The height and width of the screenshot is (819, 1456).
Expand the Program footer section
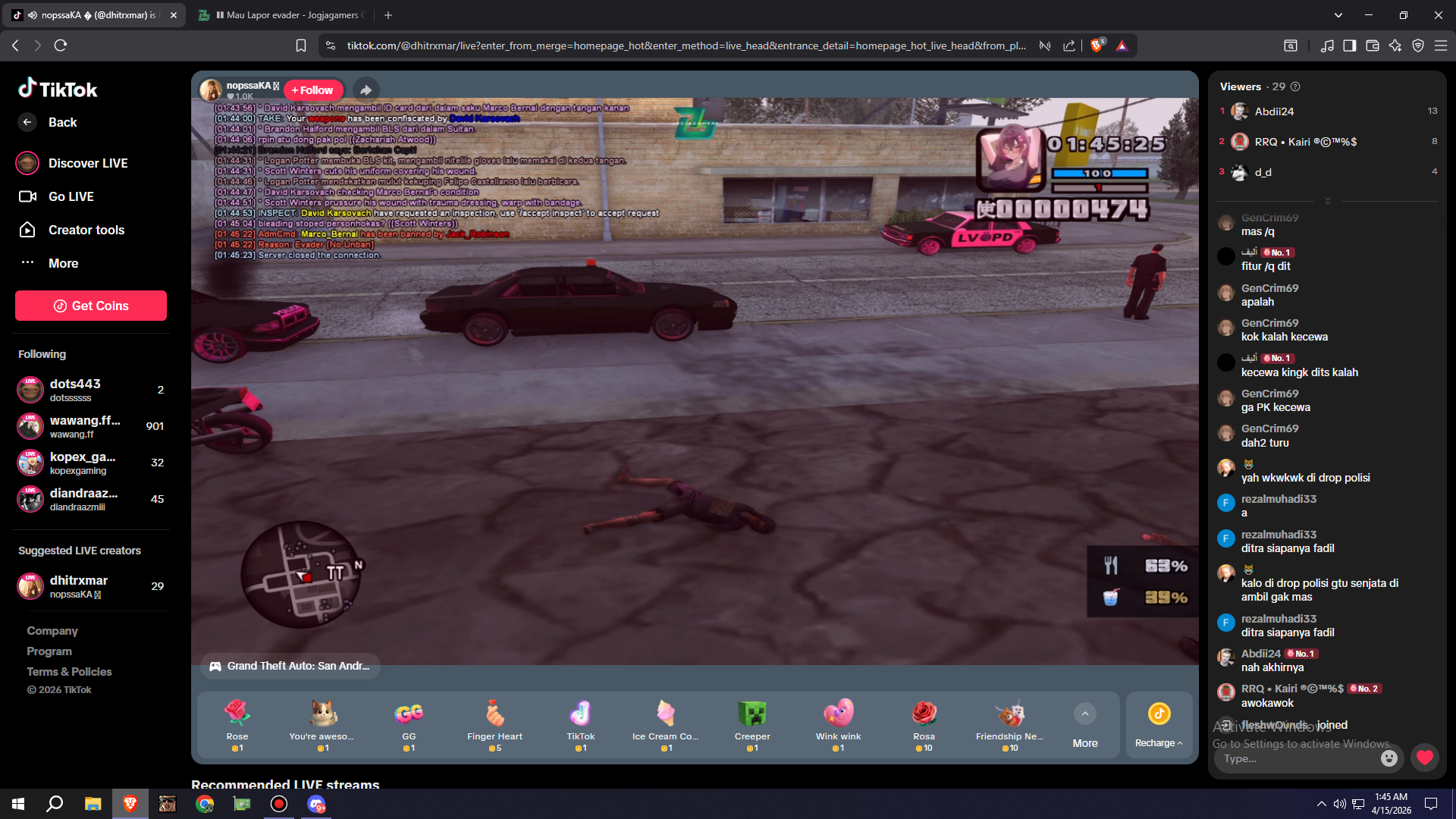[49, 651]
